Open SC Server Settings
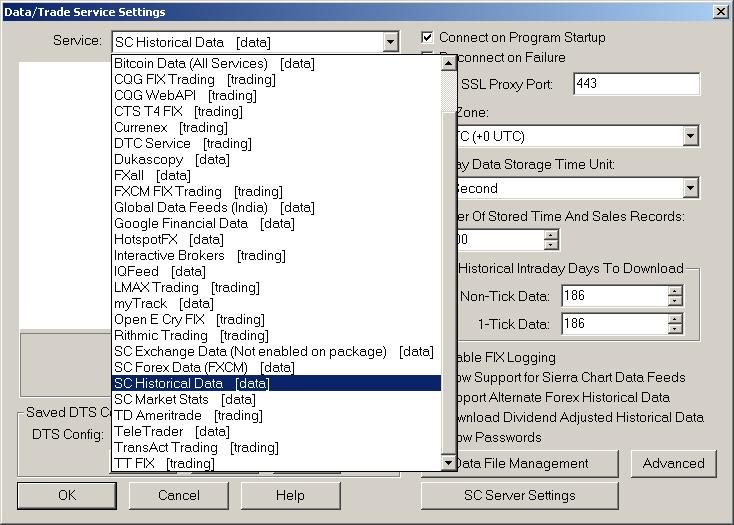734x525 pixels. click(520, 496)
